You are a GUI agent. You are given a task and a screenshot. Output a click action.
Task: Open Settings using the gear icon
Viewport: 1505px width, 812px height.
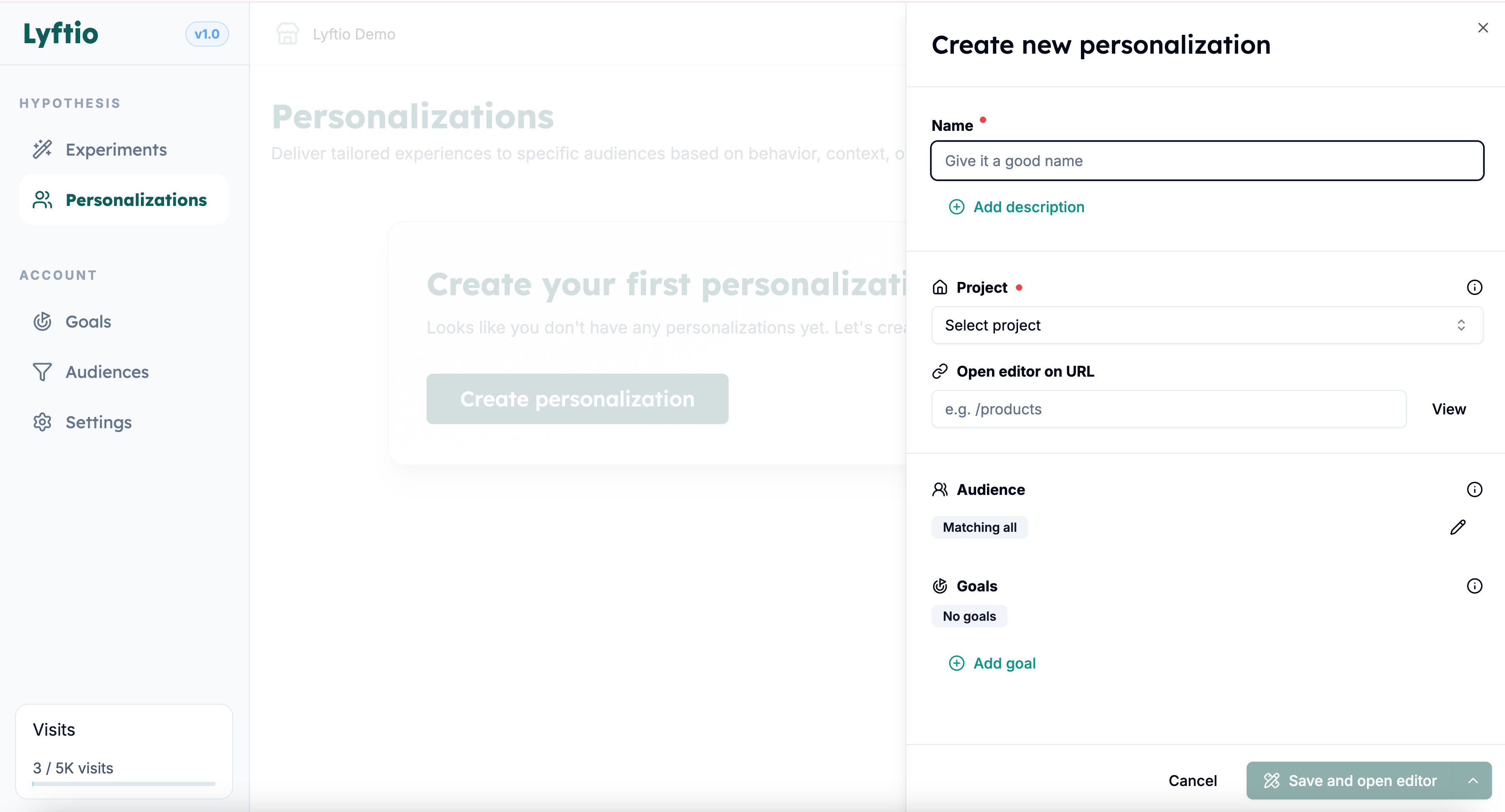[x=42, y=422]
